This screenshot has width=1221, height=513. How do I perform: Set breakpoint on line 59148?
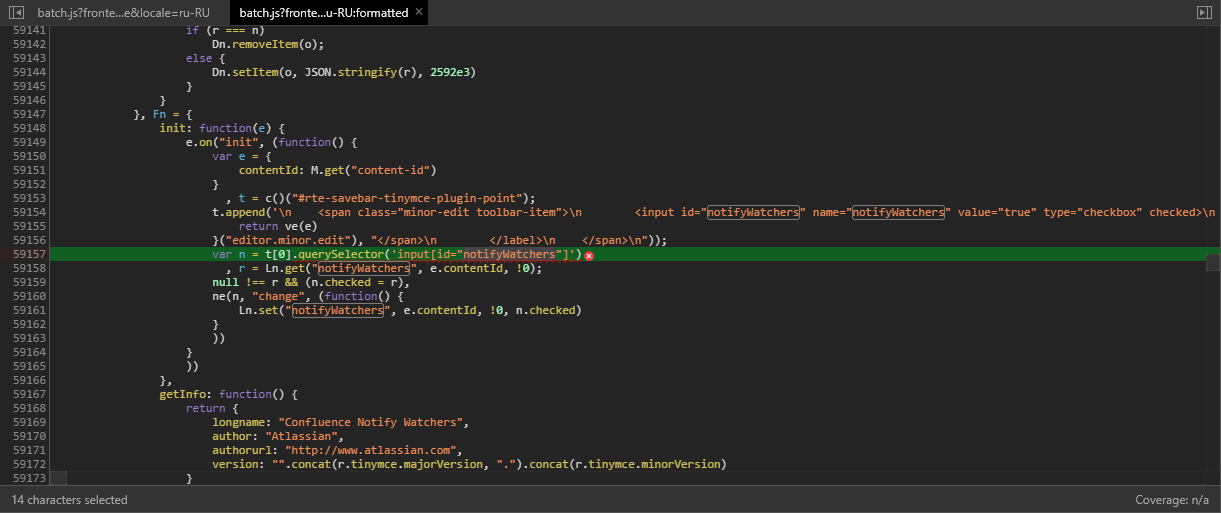click(x=29, y=128)
